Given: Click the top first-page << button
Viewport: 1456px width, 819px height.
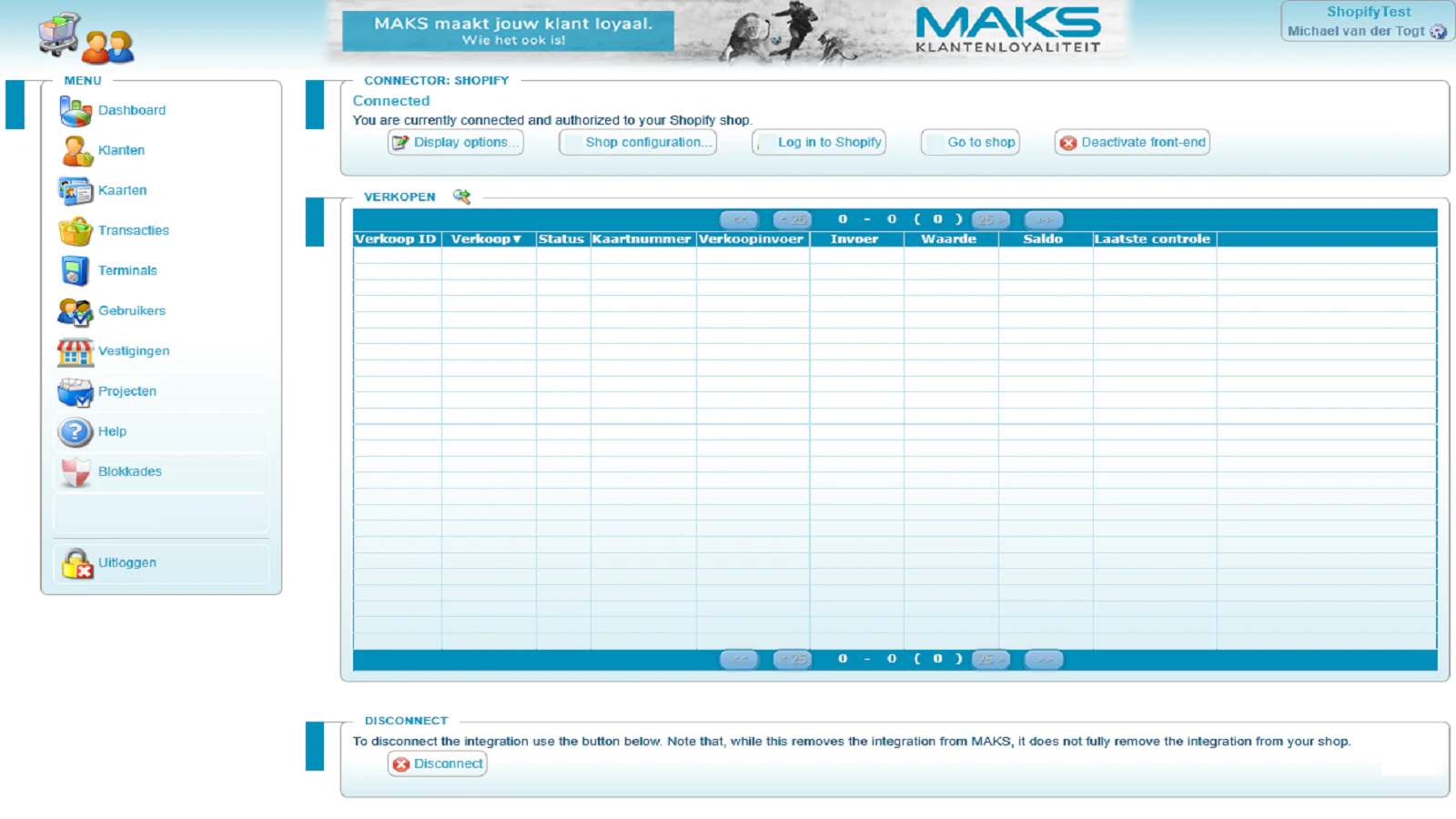Looking at the screenshot, I should pyautogui.click(x=739, y=219).
